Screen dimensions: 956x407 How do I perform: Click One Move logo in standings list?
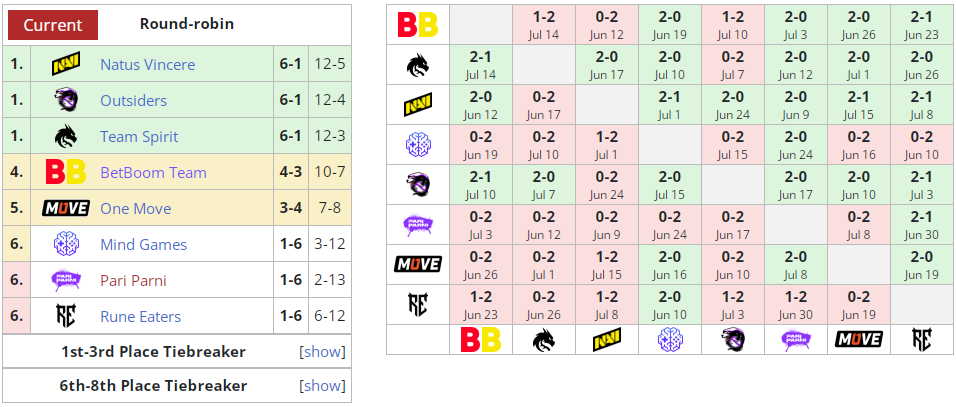(x=66, y=209)
